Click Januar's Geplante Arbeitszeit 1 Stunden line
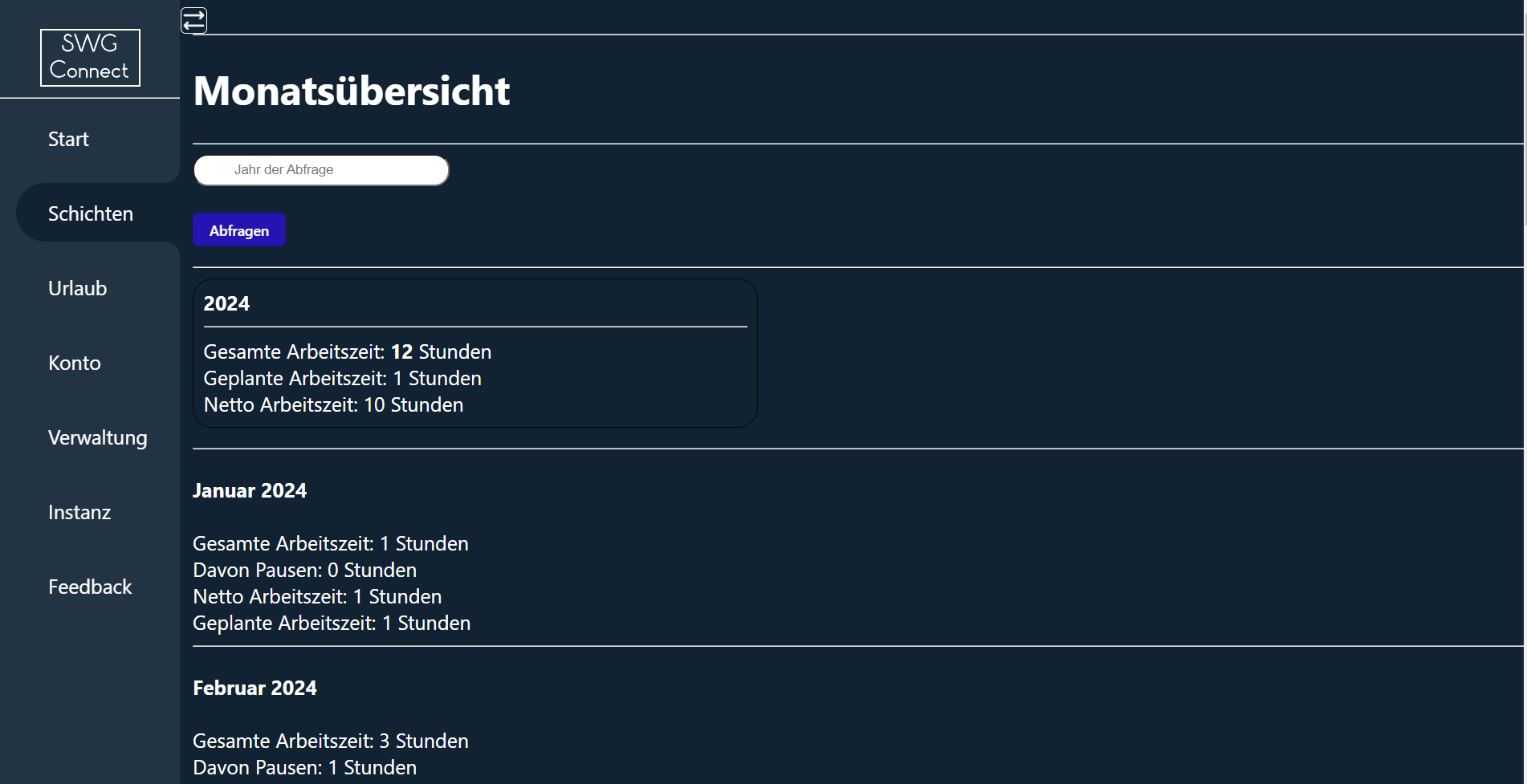The width and height of the screenshot is (1527, 784). click(332, 623)
